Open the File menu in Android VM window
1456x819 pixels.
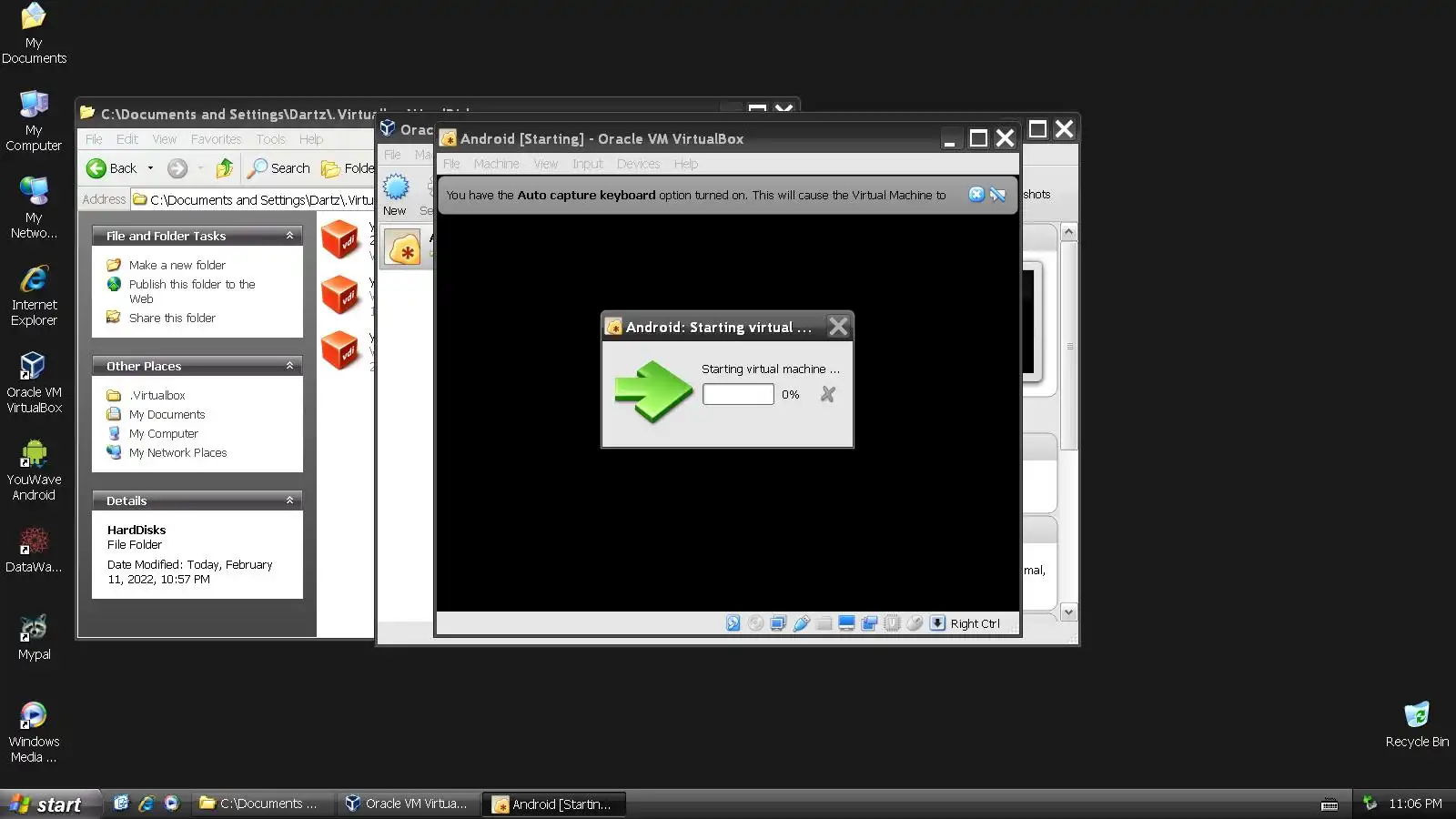451,164
